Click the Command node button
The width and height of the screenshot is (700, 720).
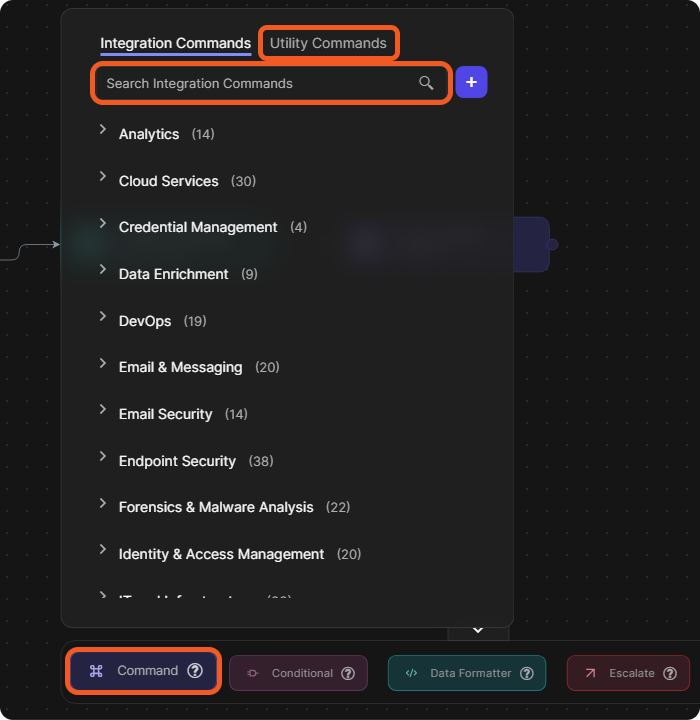point(143,671)
